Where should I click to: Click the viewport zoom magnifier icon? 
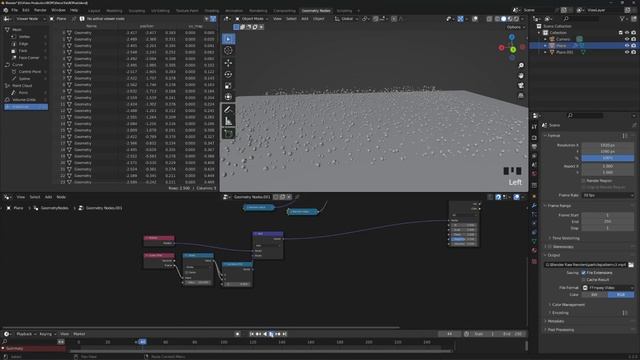tap(521, 66)
